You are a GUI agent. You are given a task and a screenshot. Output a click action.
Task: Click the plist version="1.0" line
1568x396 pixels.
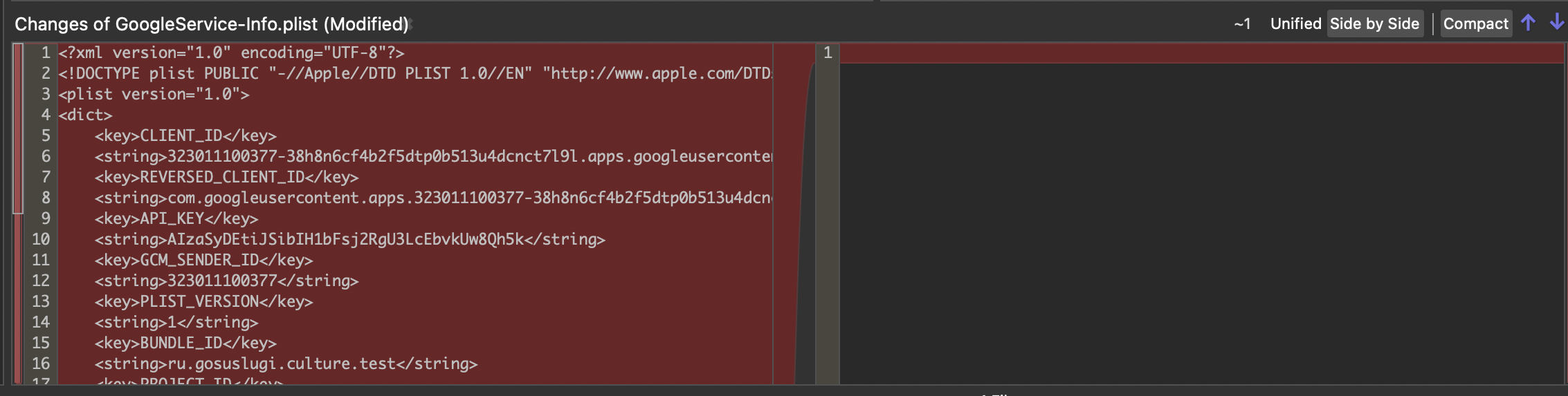click(x=154, y=94)
